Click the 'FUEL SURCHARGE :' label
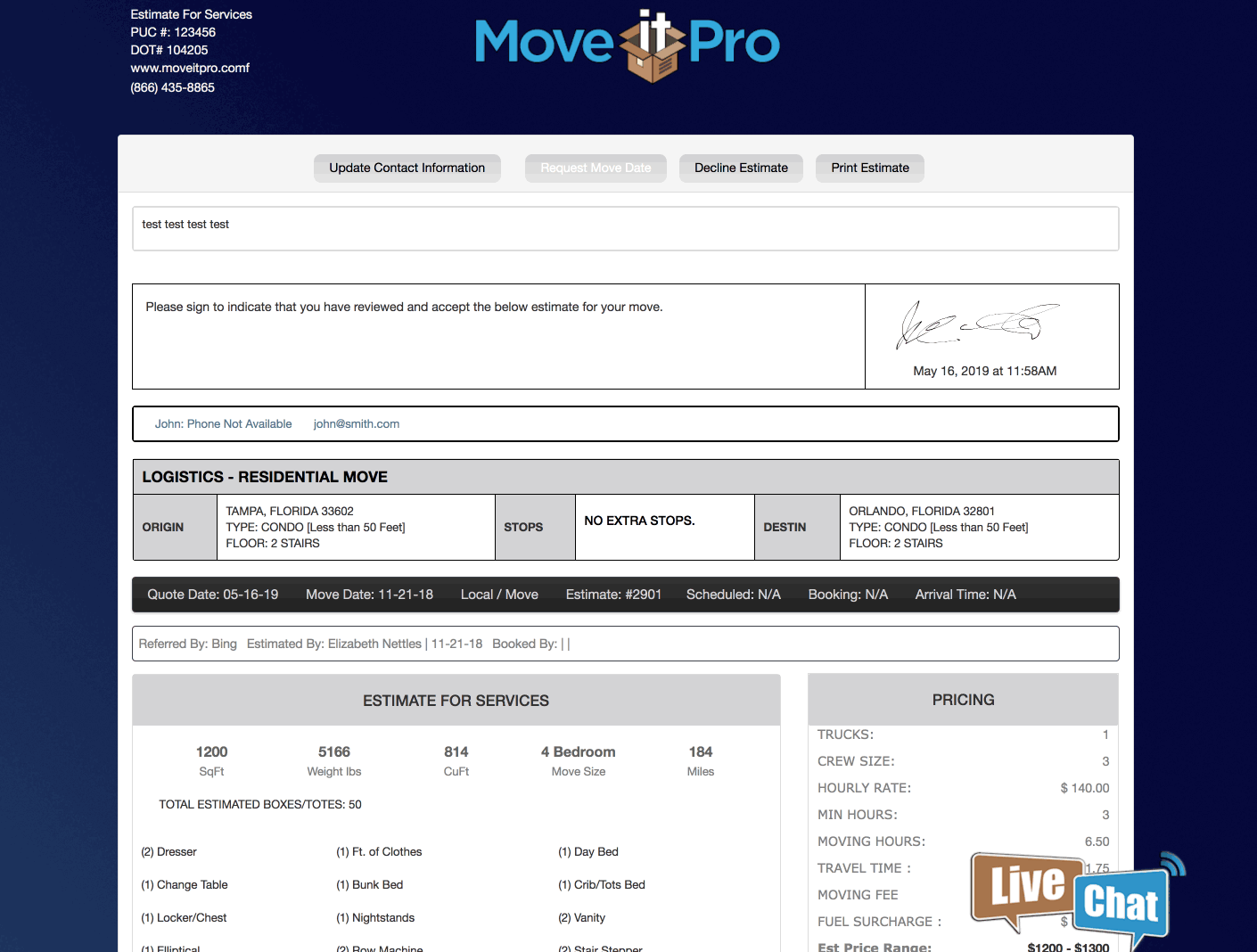Screen dimensions: 1257x952 880,922
